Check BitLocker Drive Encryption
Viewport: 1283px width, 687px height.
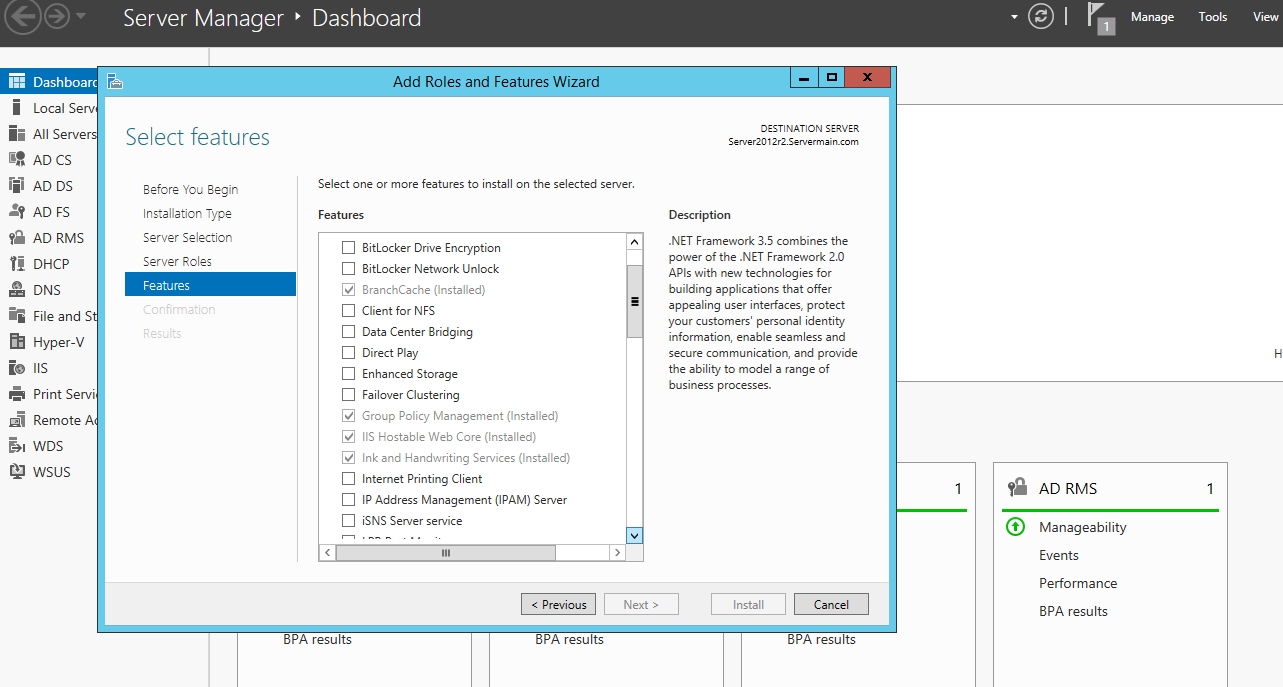point(349,247)
